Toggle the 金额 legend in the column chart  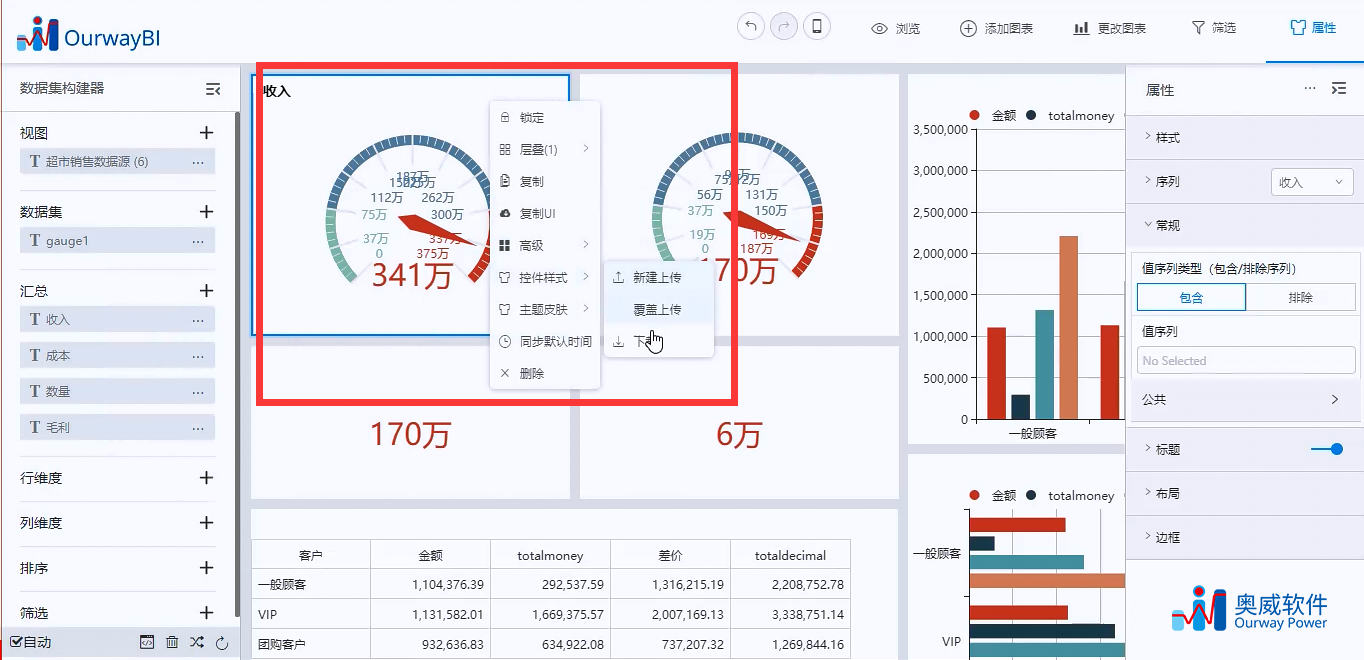[x=993, y=116]
